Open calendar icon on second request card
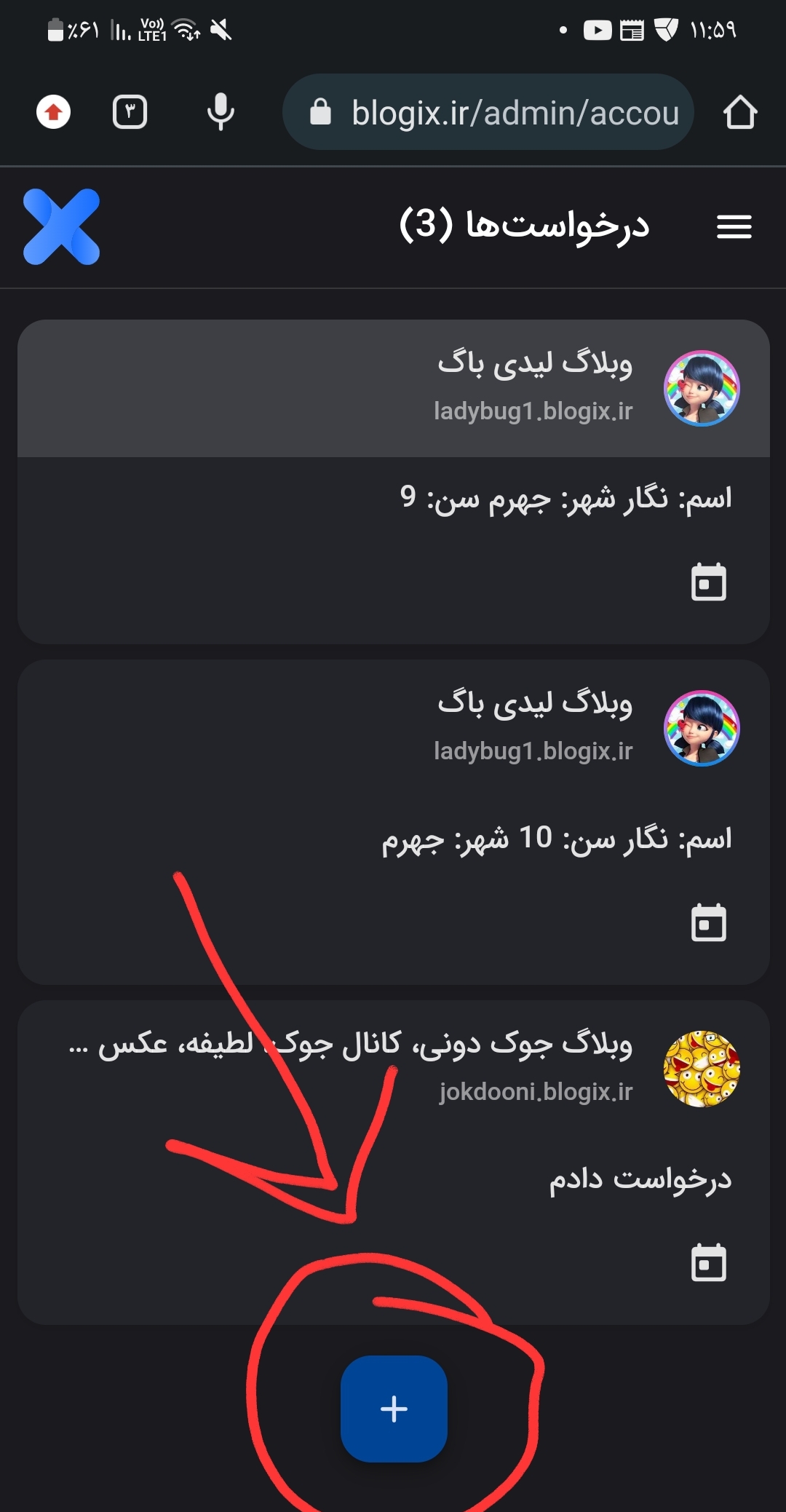 (708, 922)
